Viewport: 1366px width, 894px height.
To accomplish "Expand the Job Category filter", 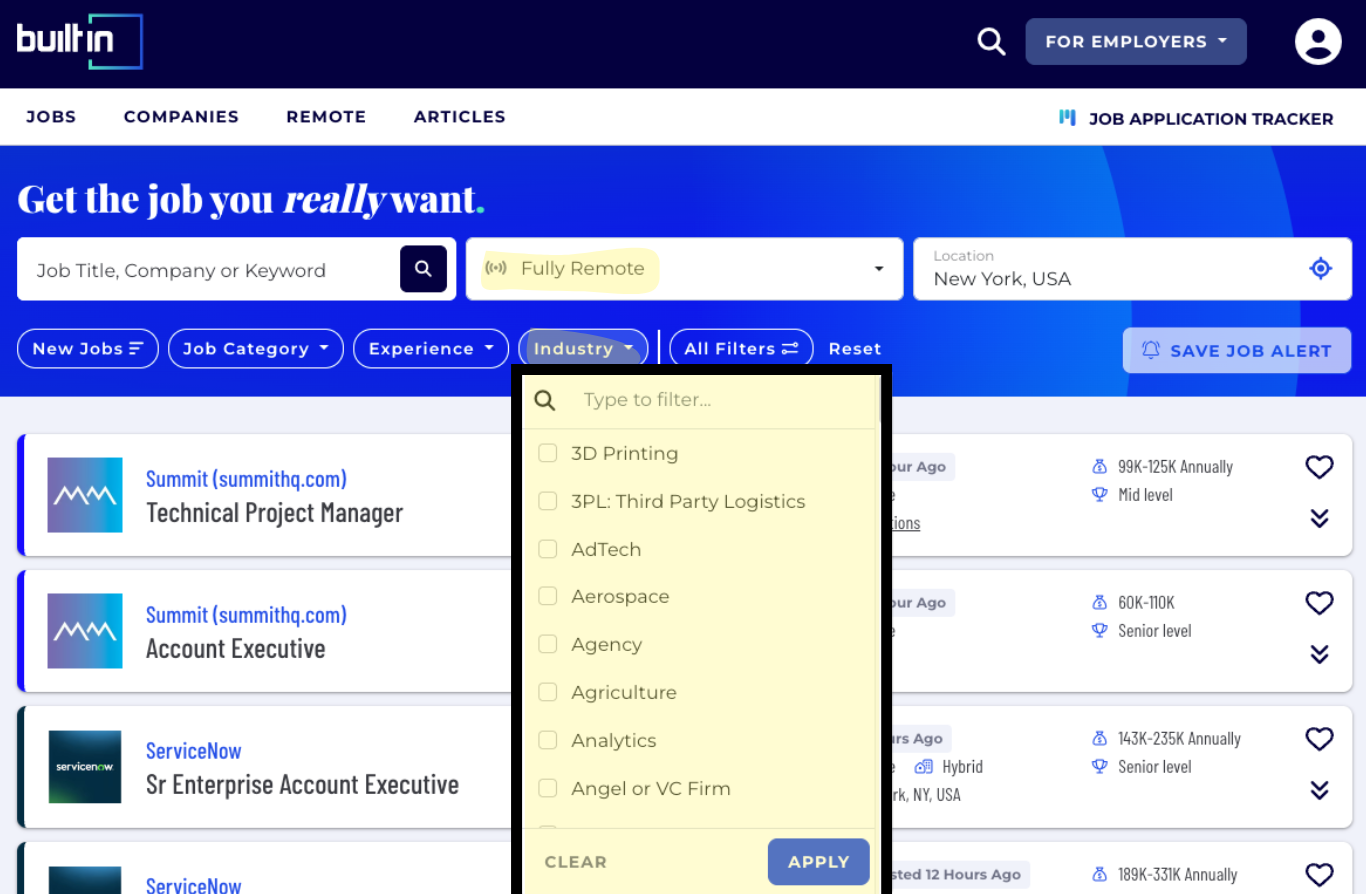I will [256, 349].
